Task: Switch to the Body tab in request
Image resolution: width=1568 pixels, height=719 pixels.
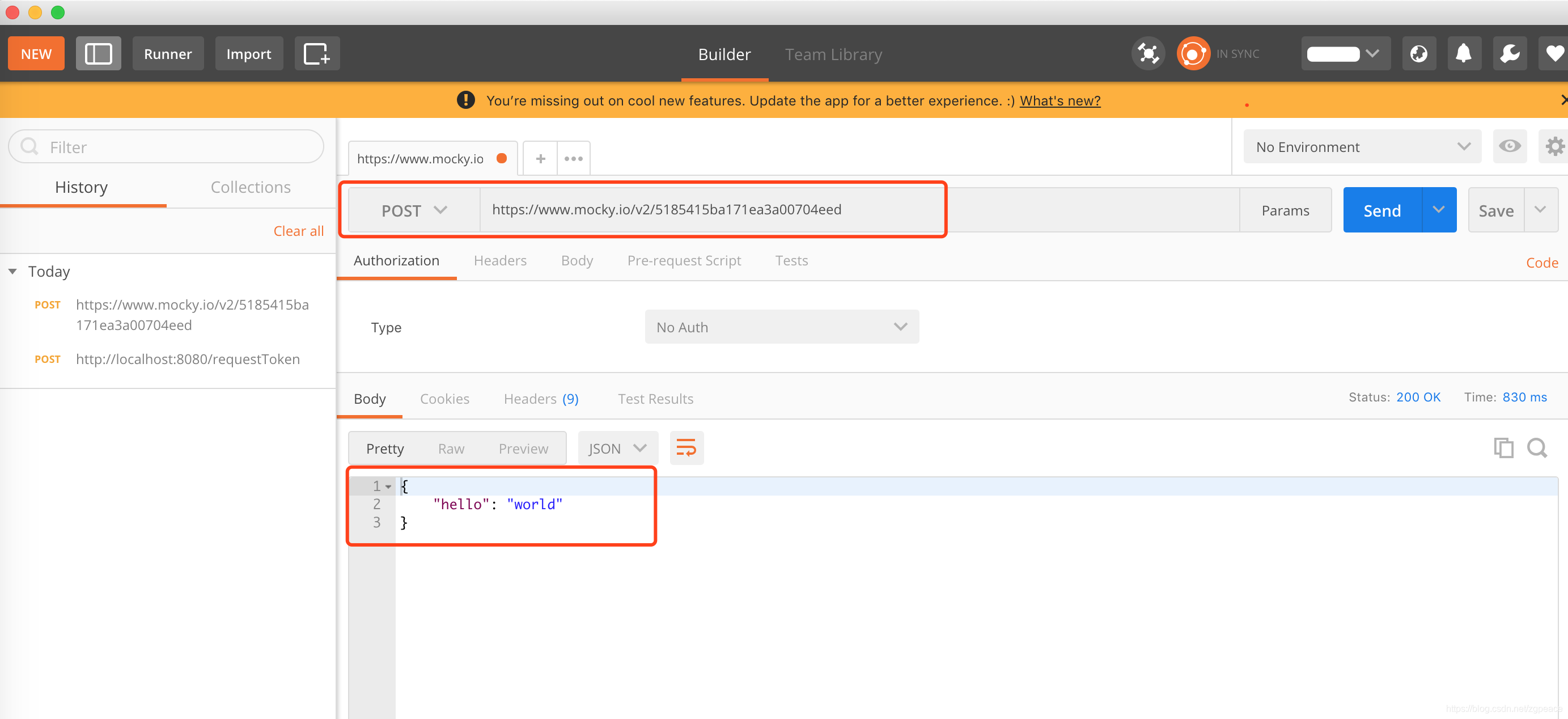Action: 576,261
